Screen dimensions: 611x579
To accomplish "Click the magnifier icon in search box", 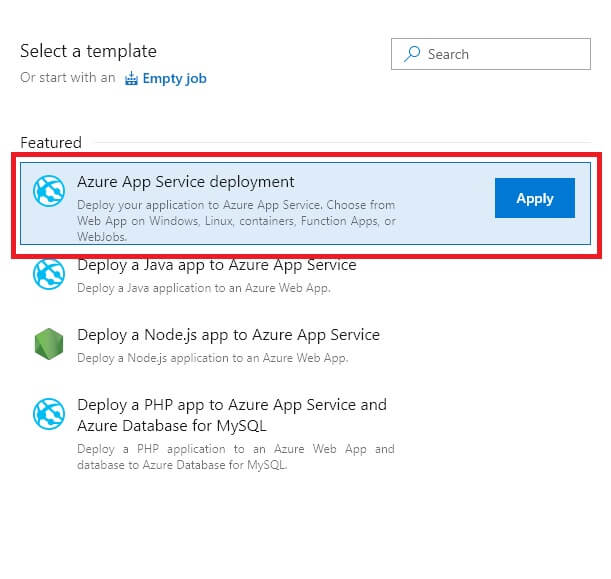I will tap(412, 54).
